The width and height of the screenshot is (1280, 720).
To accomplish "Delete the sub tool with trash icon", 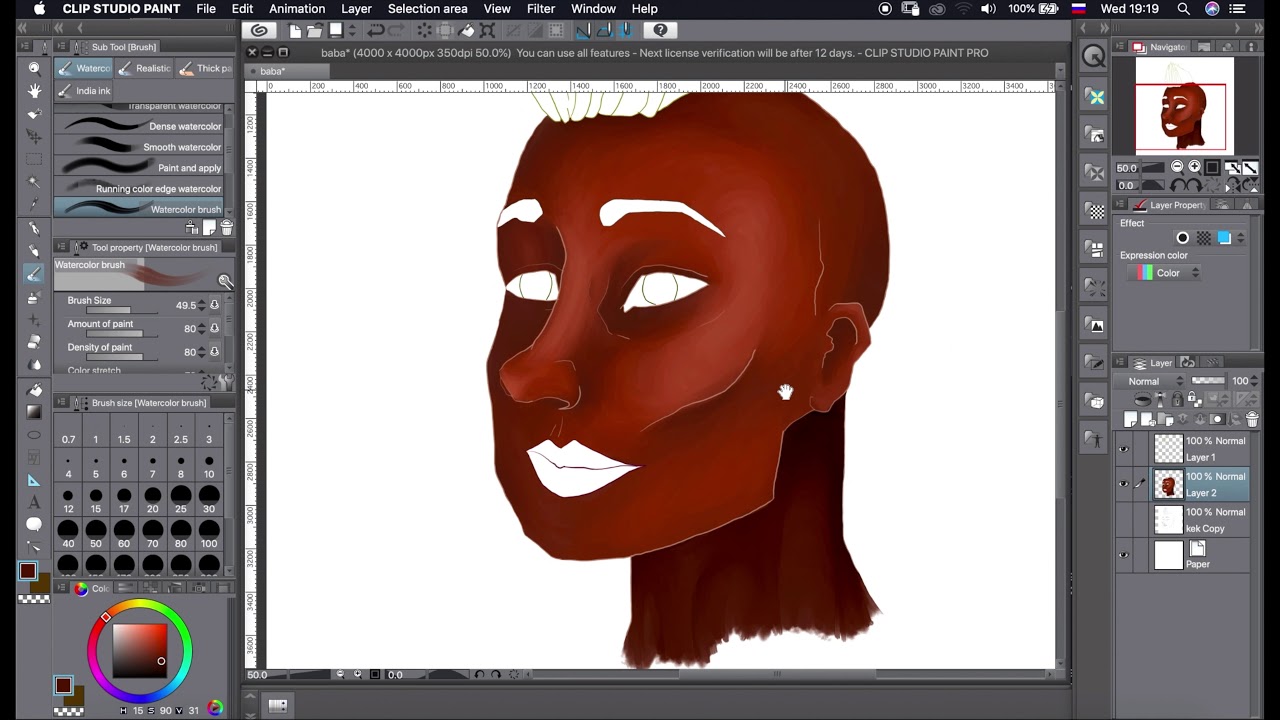I will click(226, 228).
